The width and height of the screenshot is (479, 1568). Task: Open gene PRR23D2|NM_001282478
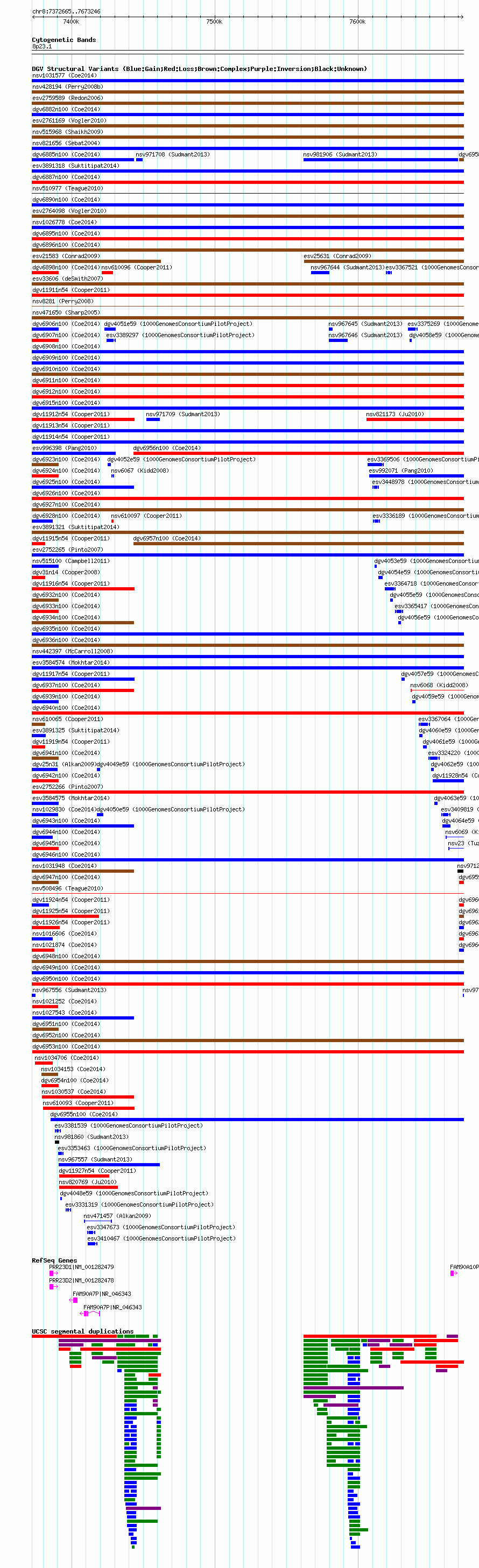point(82,1281)
